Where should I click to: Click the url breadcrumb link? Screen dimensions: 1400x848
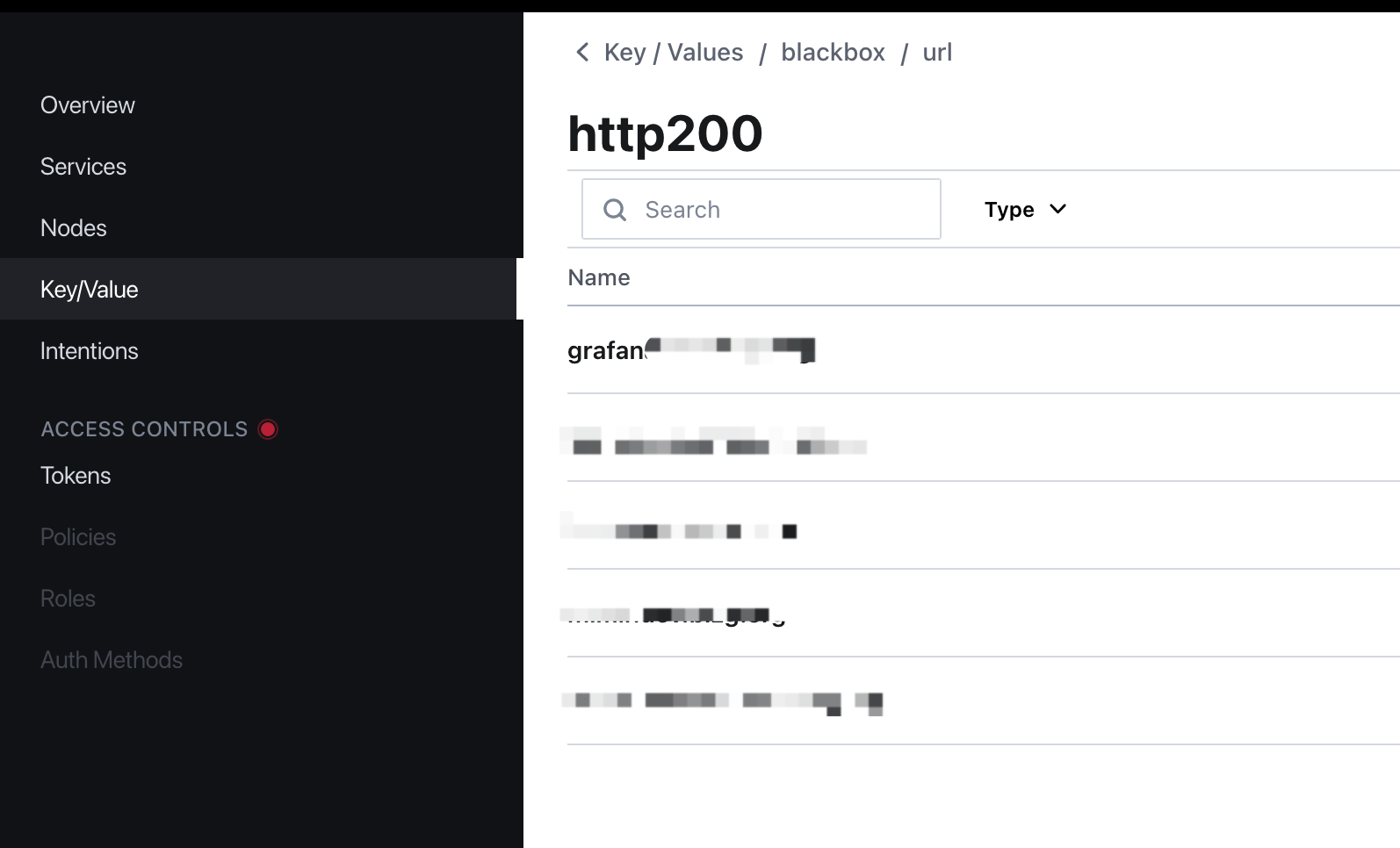(937, 53)
